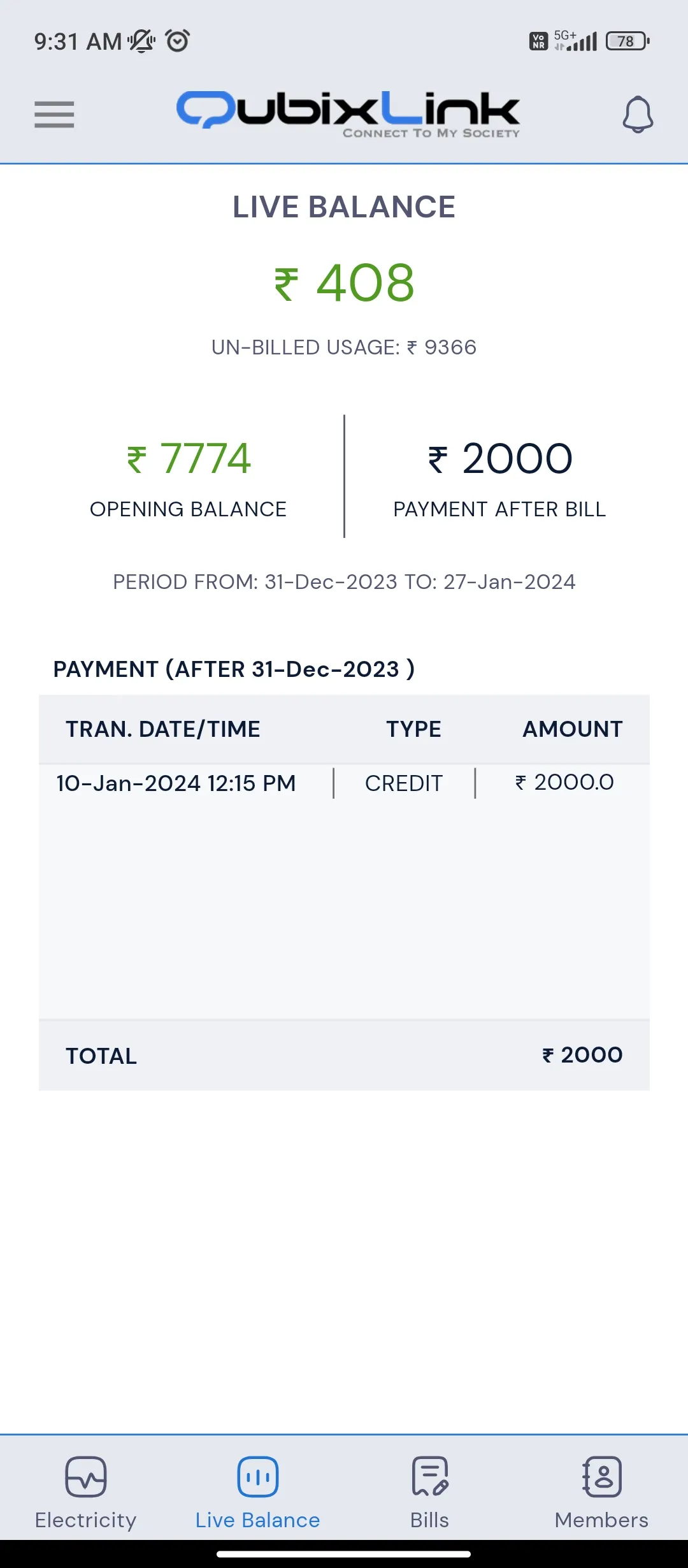Tap the notification bell icon

click(638, 115)
